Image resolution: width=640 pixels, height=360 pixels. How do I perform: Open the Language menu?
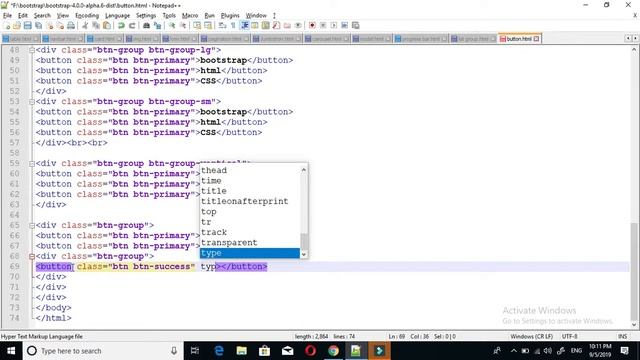coord(117,16)
